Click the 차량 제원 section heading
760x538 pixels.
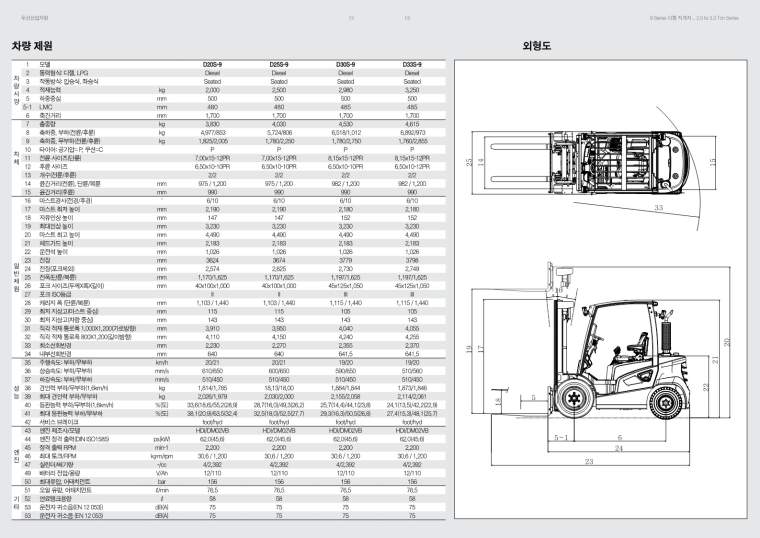click(x=32, y=46)
